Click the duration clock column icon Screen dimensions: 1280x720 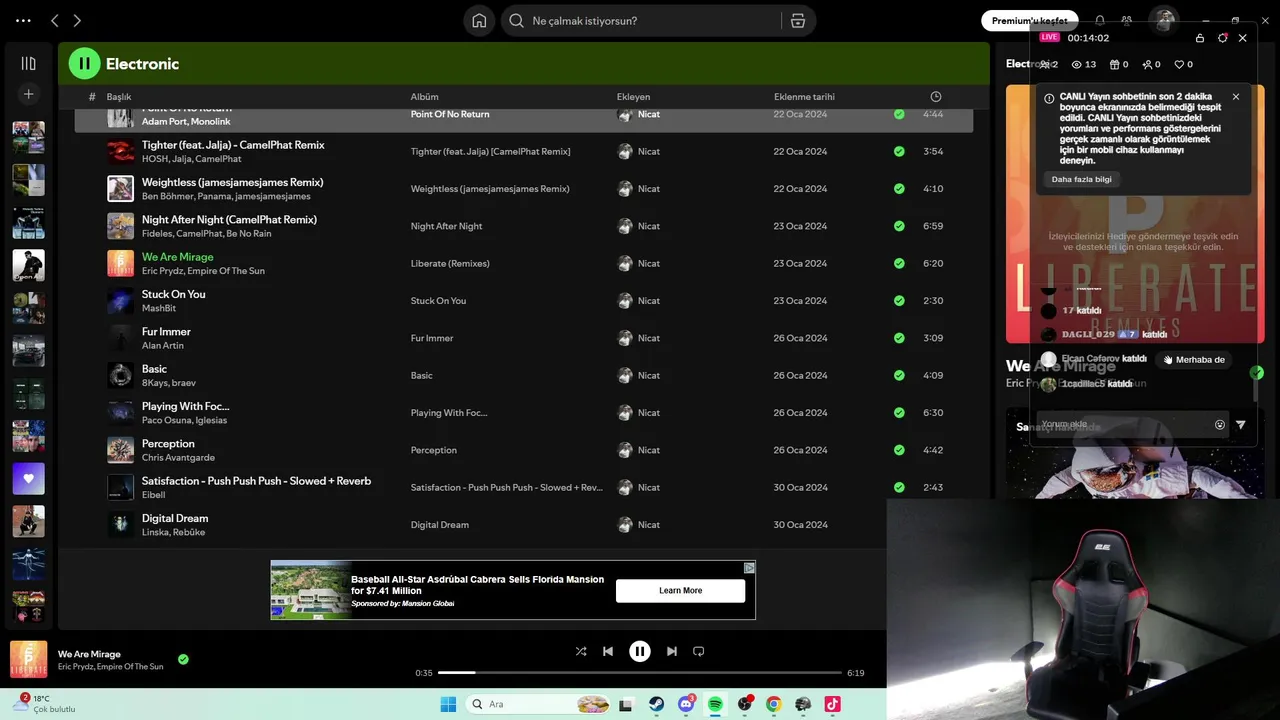click(935, 97)
